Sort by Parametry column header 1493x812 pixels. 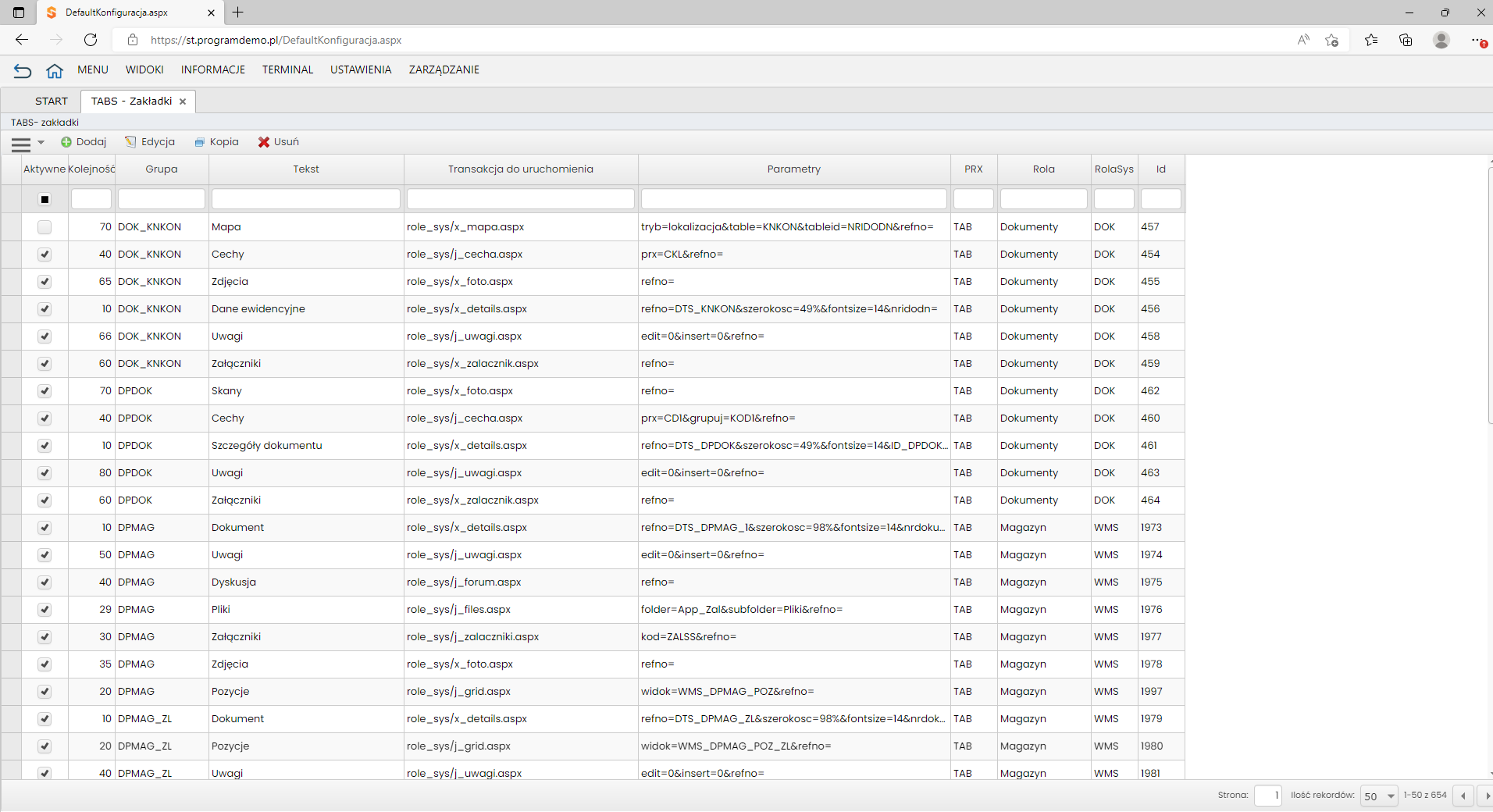(x=794, y=169)
